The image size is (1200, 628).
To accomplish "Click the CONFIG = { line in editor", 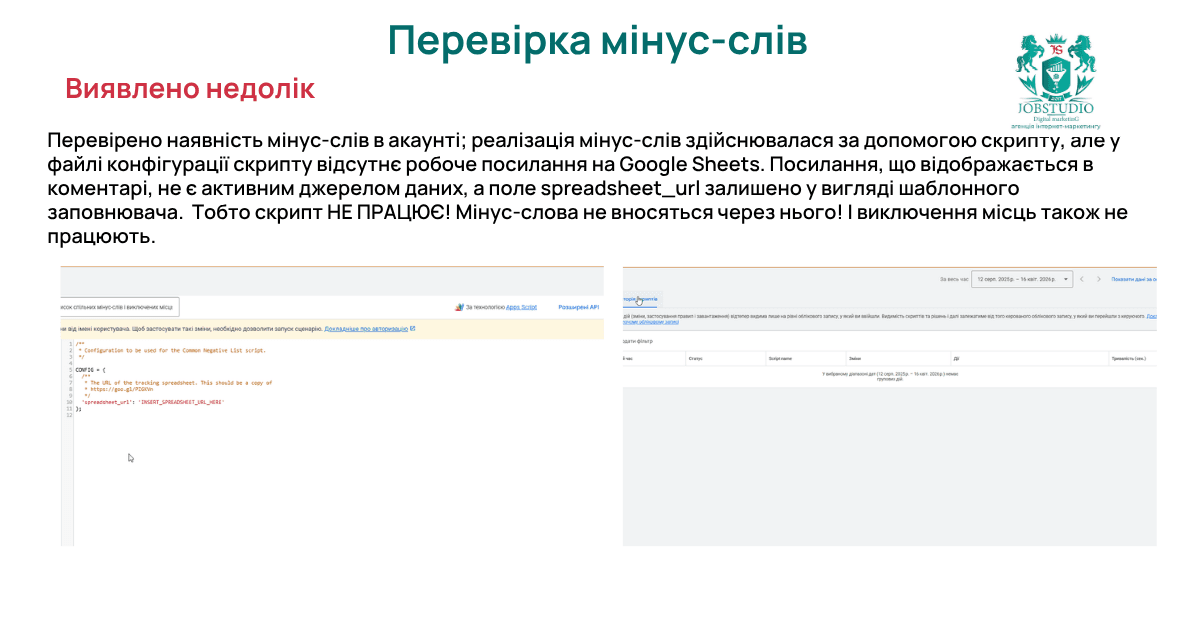I will coord(90,369).
